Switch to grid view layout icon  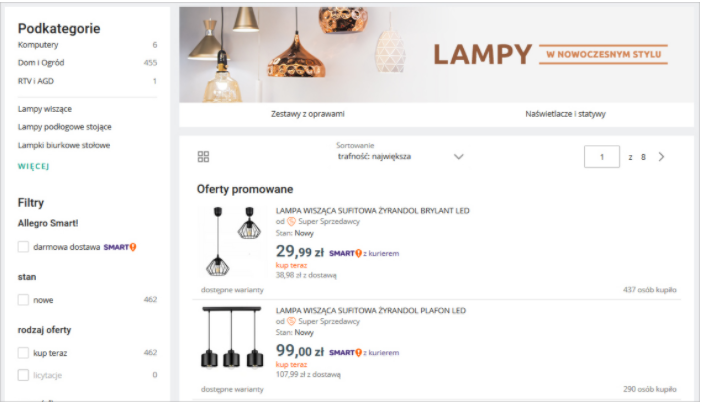(204, 157)
